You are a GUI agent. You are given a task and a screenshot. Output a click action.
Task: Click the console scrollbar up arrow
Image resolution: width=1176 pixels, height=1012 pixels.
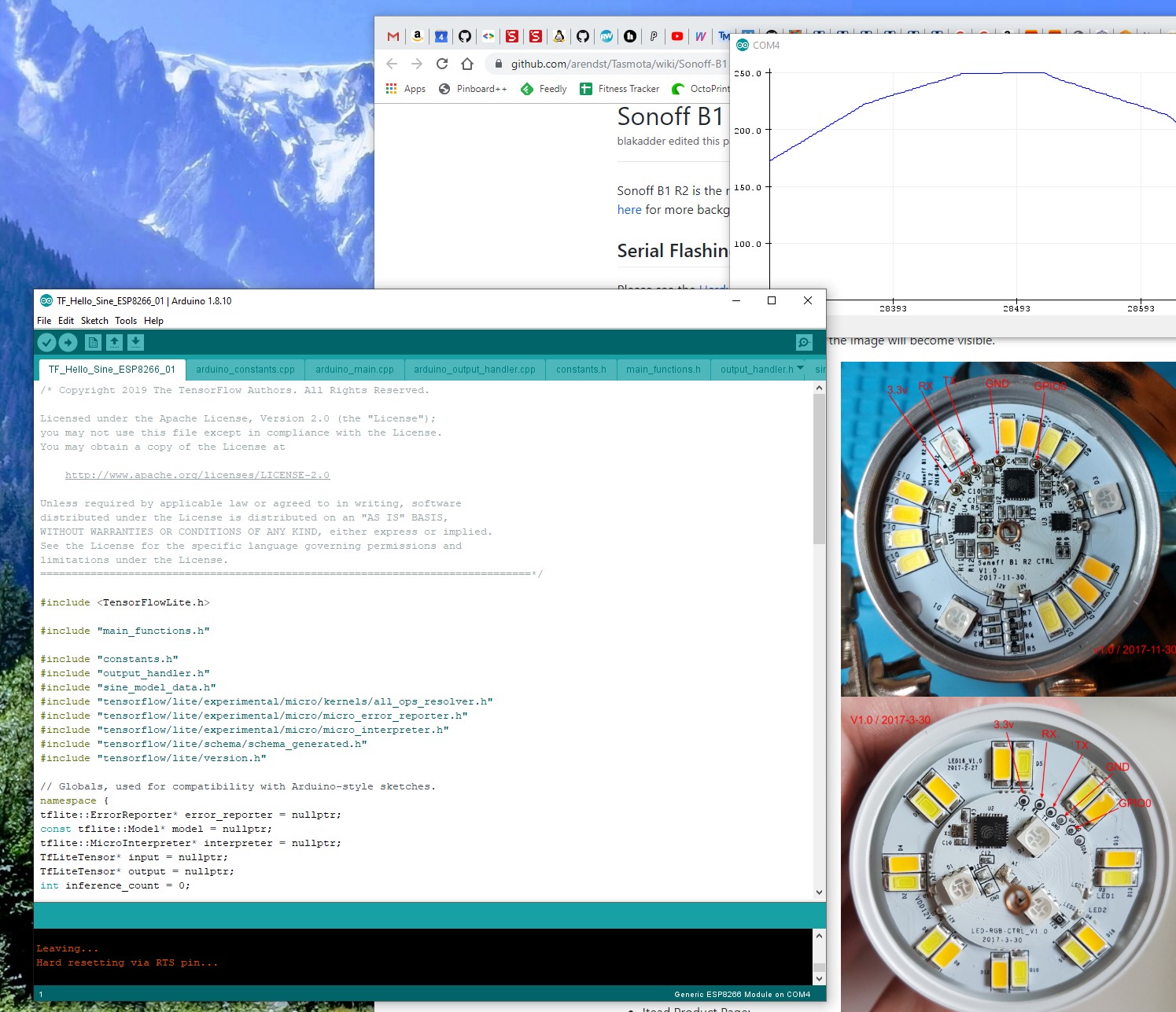(820, 936)
